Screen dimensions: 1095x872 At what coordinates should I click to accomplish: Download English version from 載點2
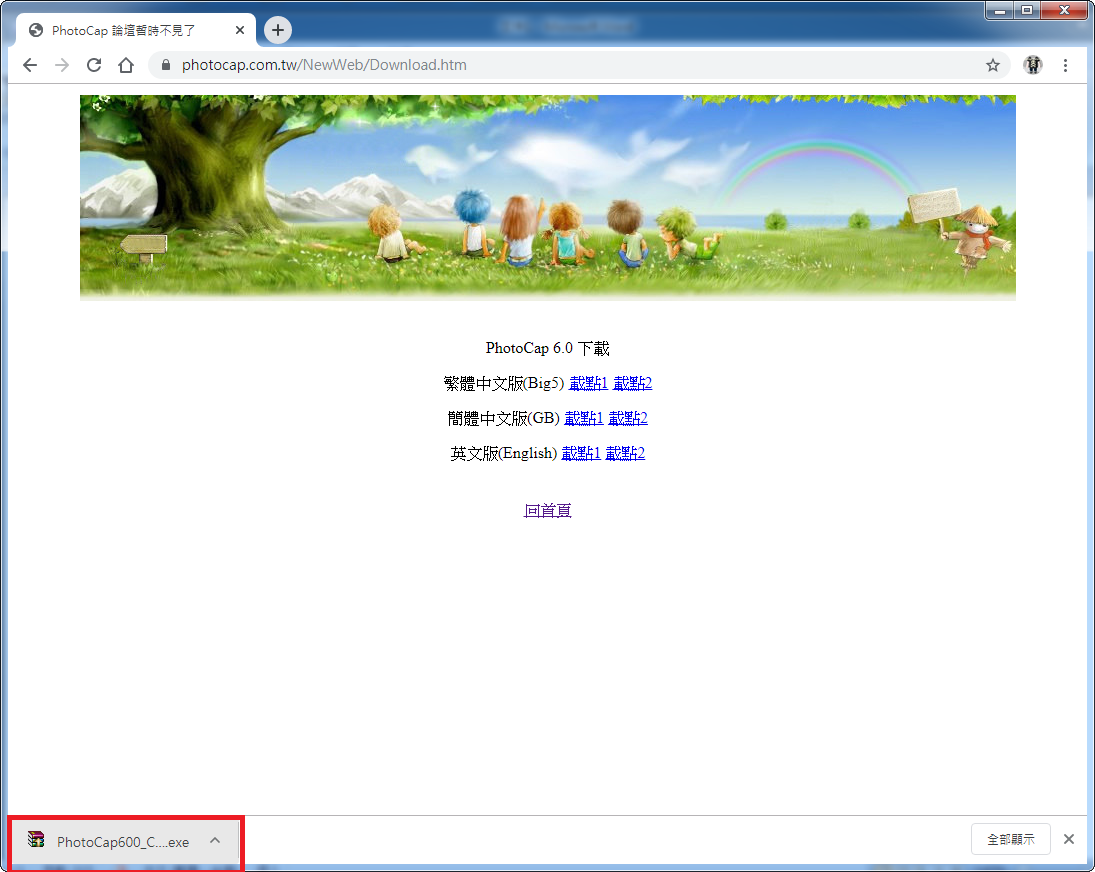[x=625, y=454]
